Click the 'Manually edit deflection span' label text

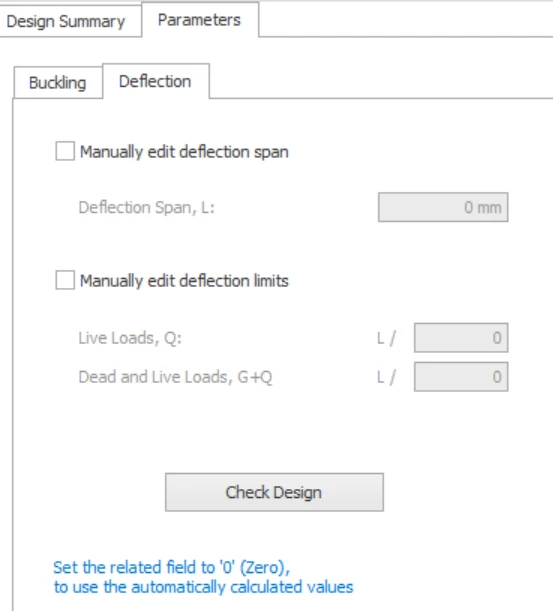tap(184, 152)
